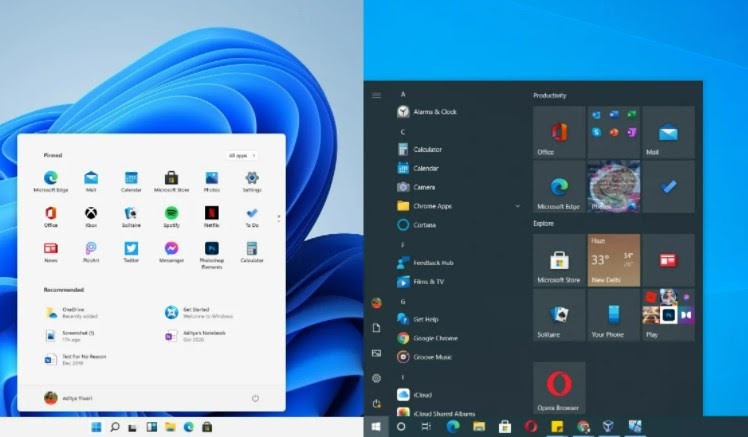
Task: Open Test For No Reason document
Action: coord(75,359)
